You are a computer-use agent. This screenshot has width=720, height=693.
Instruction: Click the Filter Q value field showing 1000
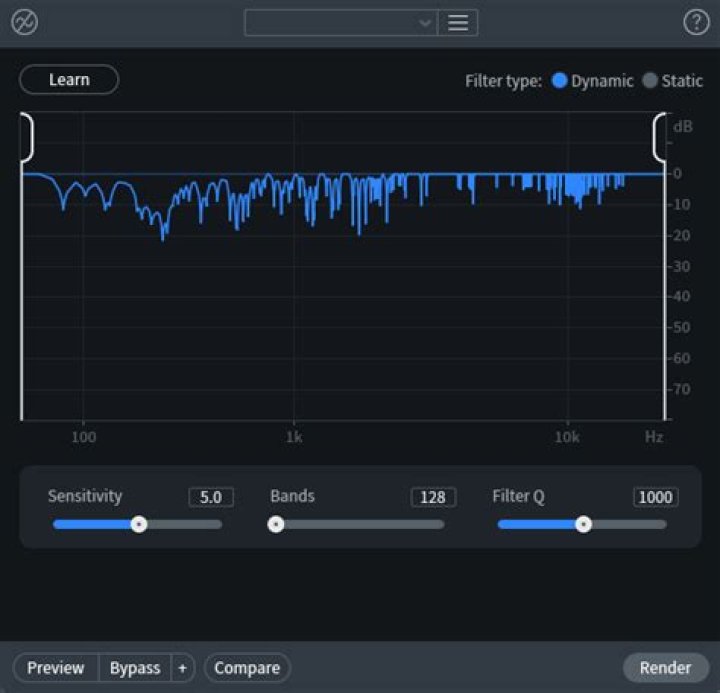(655, 497)
